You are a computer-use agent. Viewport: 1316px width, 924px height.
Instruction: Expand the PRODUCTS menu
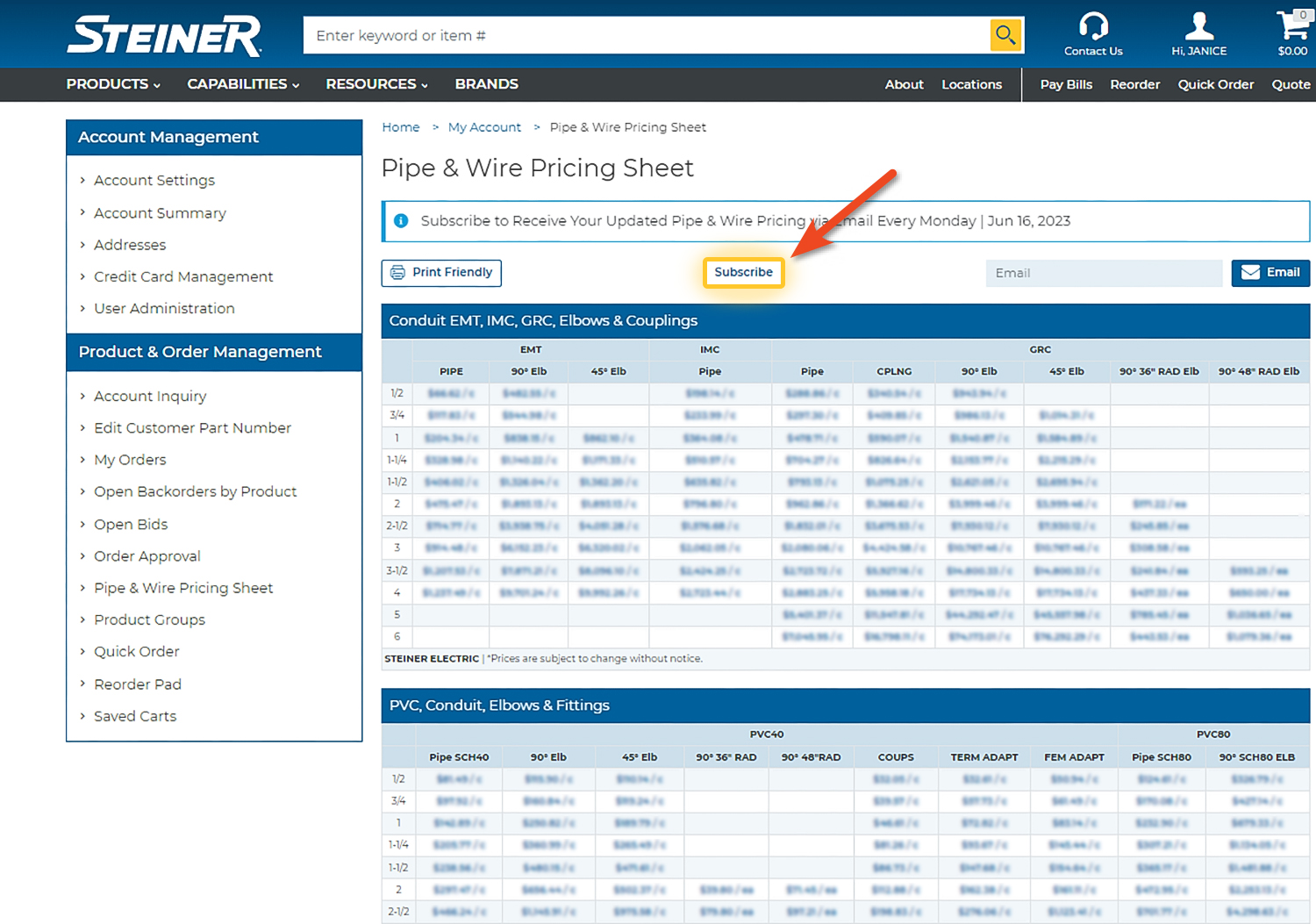[x=113, y=84]
